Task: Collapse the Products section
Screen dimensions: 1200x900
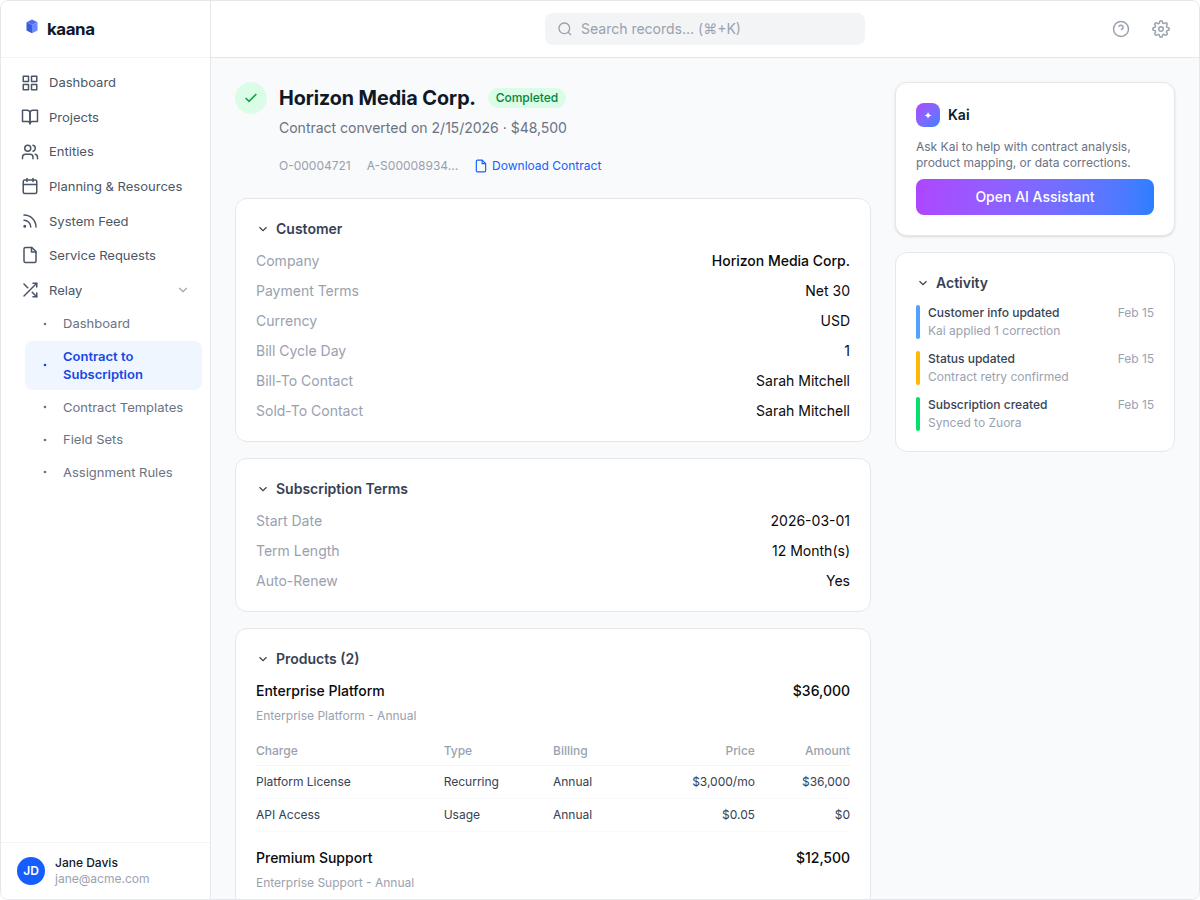Action: [x=262, y=659]
